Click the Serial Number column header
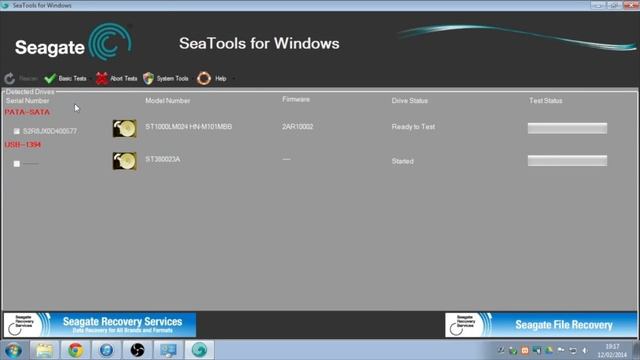The width and height of the screenshot is (640, 360). (x=27, y=100)
